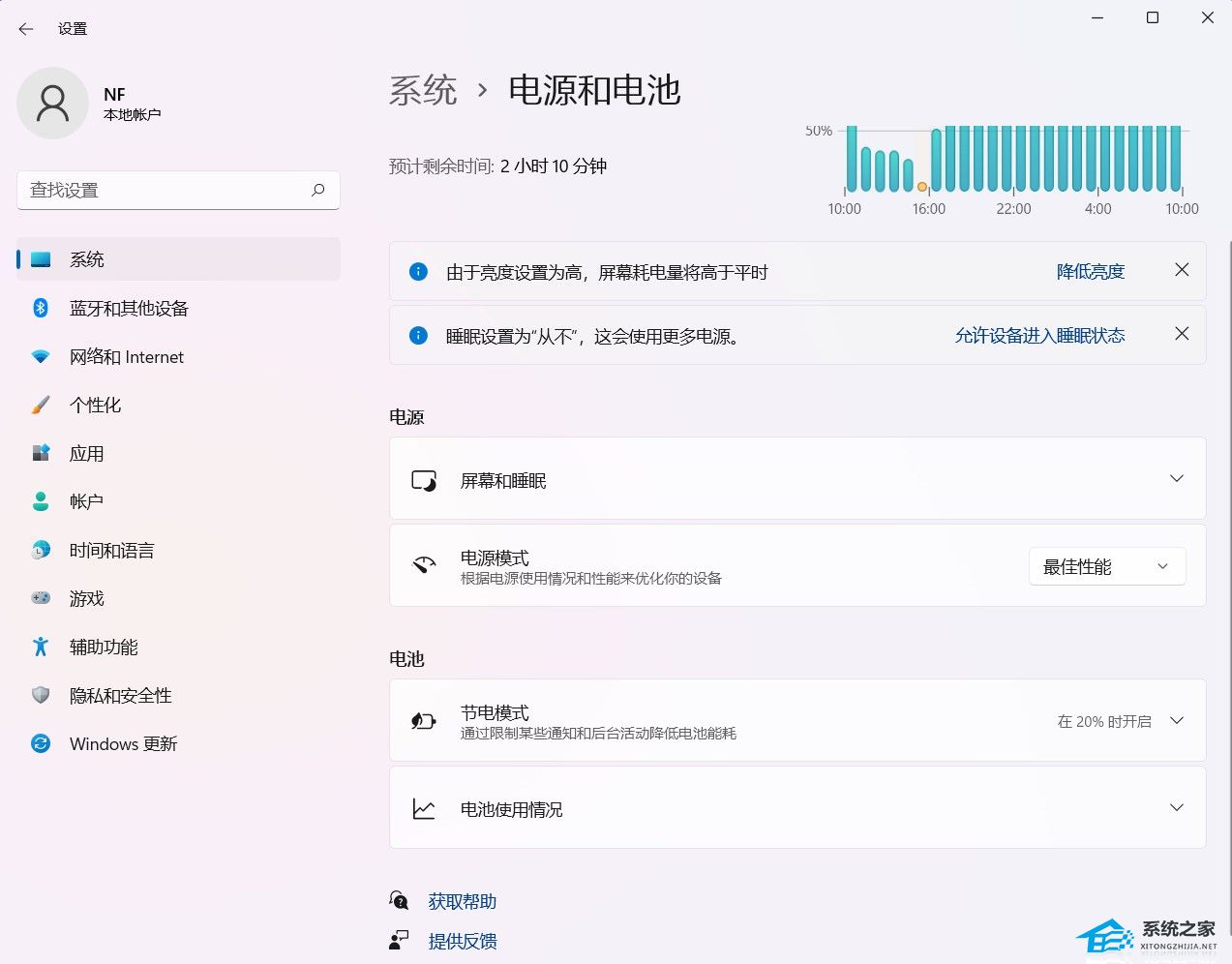Open 系统 in the sidebar
Screen dimensions: 1232x964
[x=179, y=259]
